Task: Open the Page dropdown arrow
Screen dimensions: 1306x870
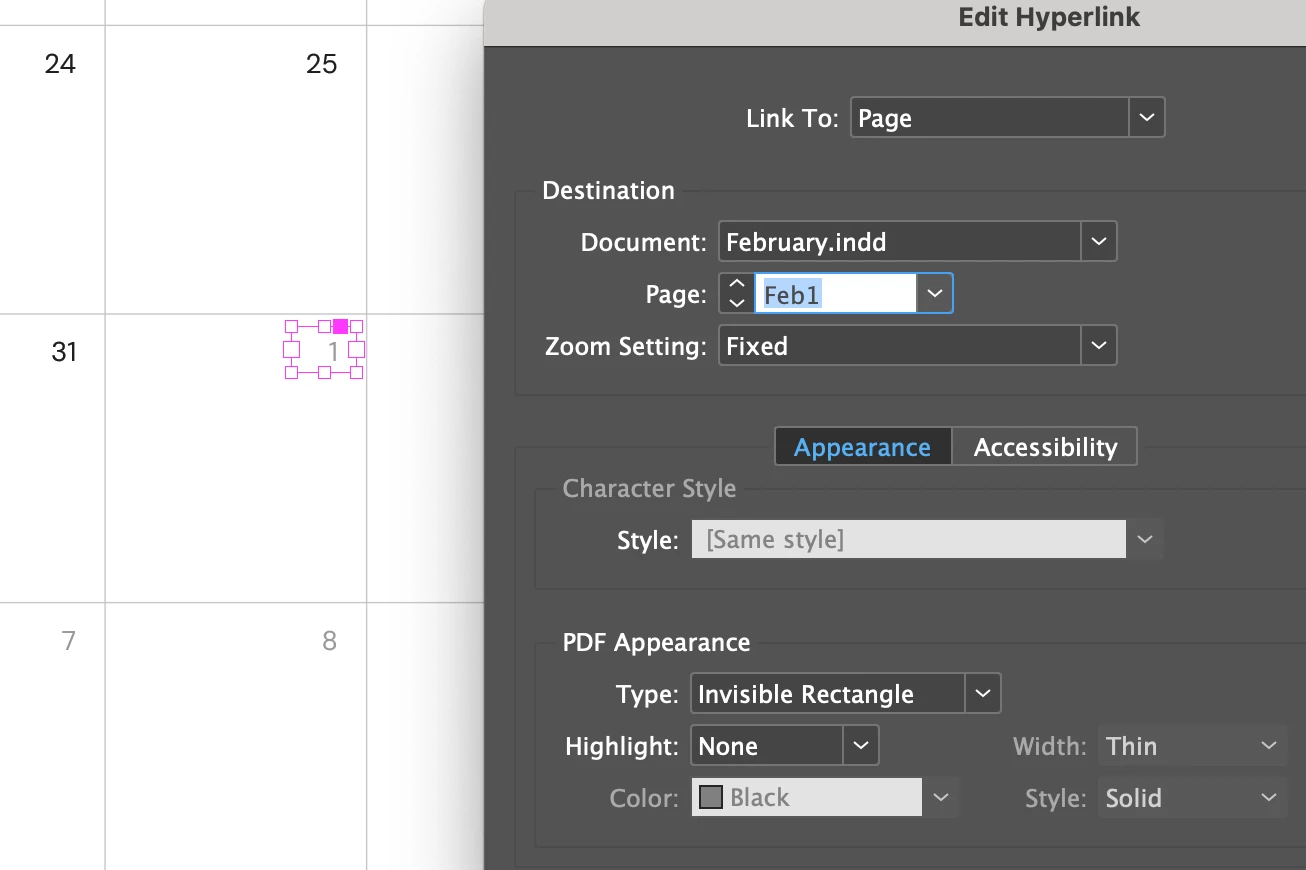Action: (934, 294)
